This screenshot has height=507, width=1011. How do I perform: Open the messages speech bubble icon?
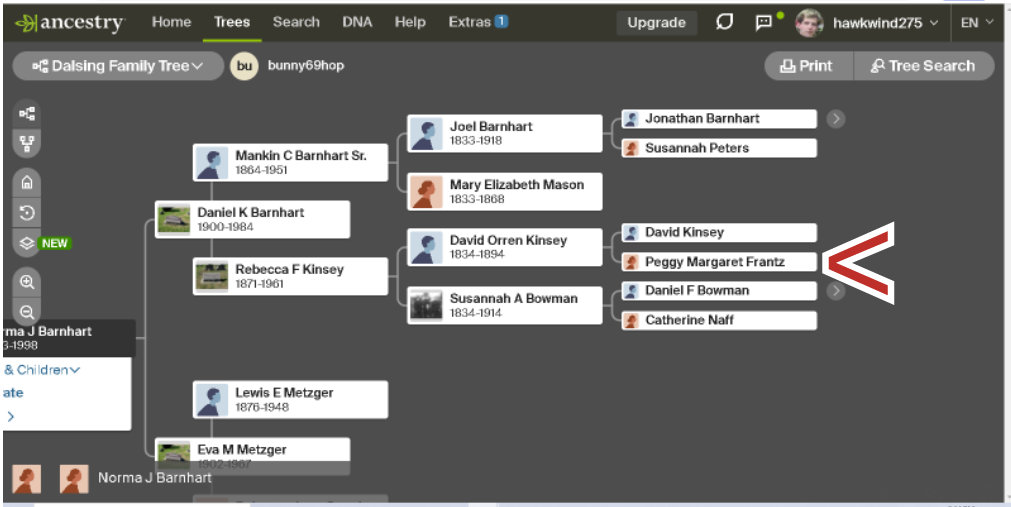point(725,22)
